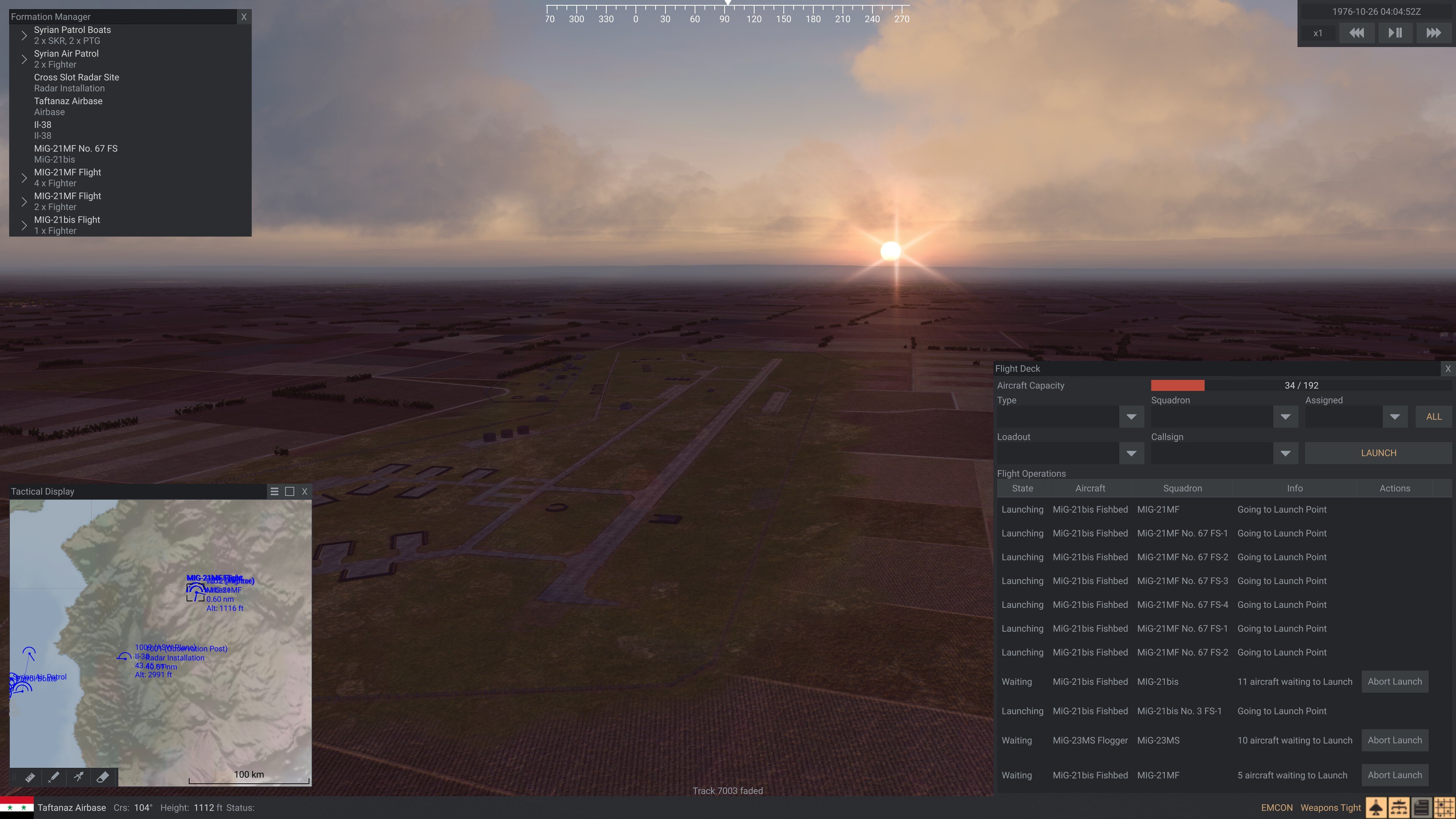The height and width of the screenshot is (819, 1456).
Task: Toggle the play/pause simulation button
Action: pyautogui.click(x=1395, y=33)
